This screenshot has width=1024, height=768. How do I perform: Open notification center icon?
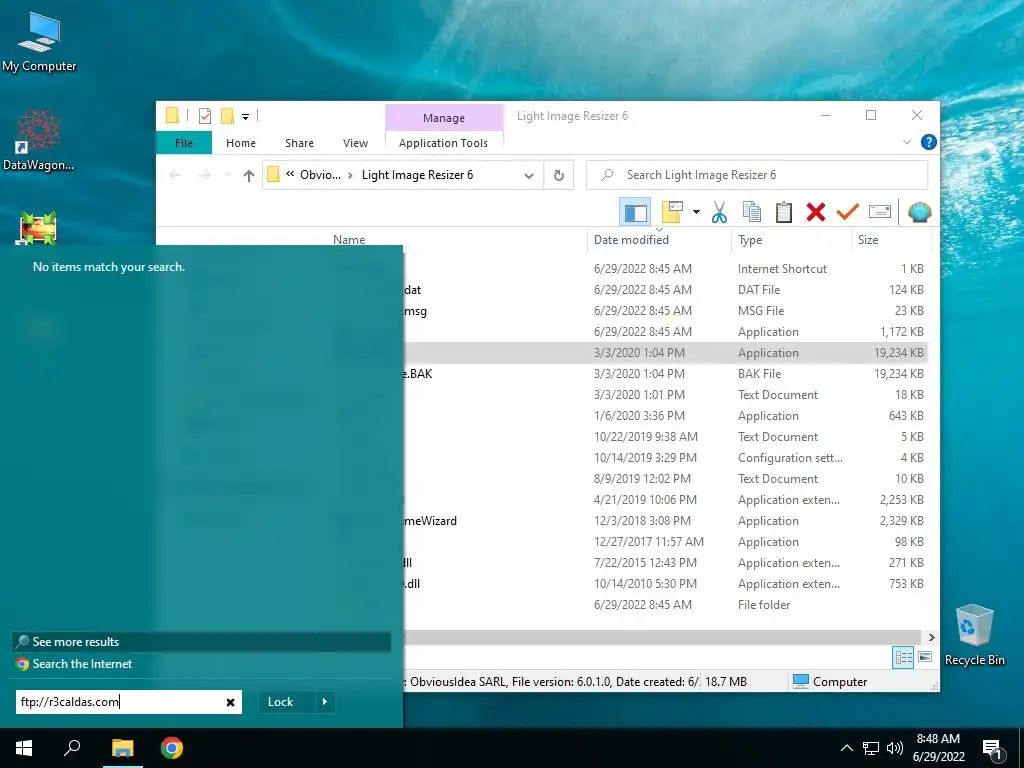(992, 749)
